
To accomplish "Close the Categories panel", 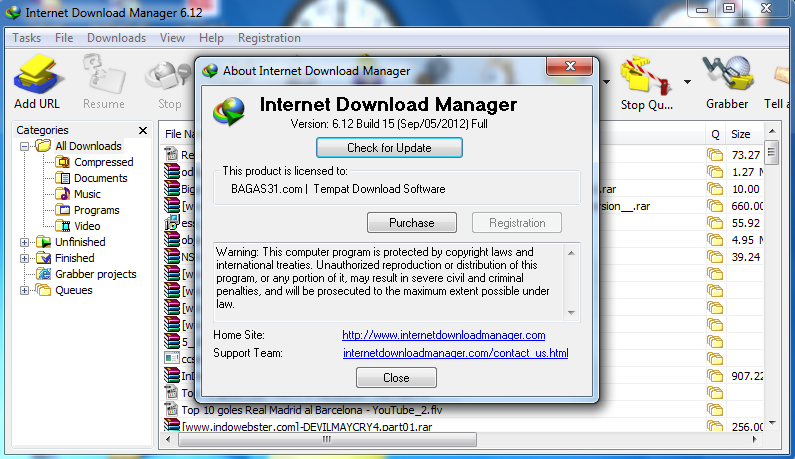I will [143, 130].
